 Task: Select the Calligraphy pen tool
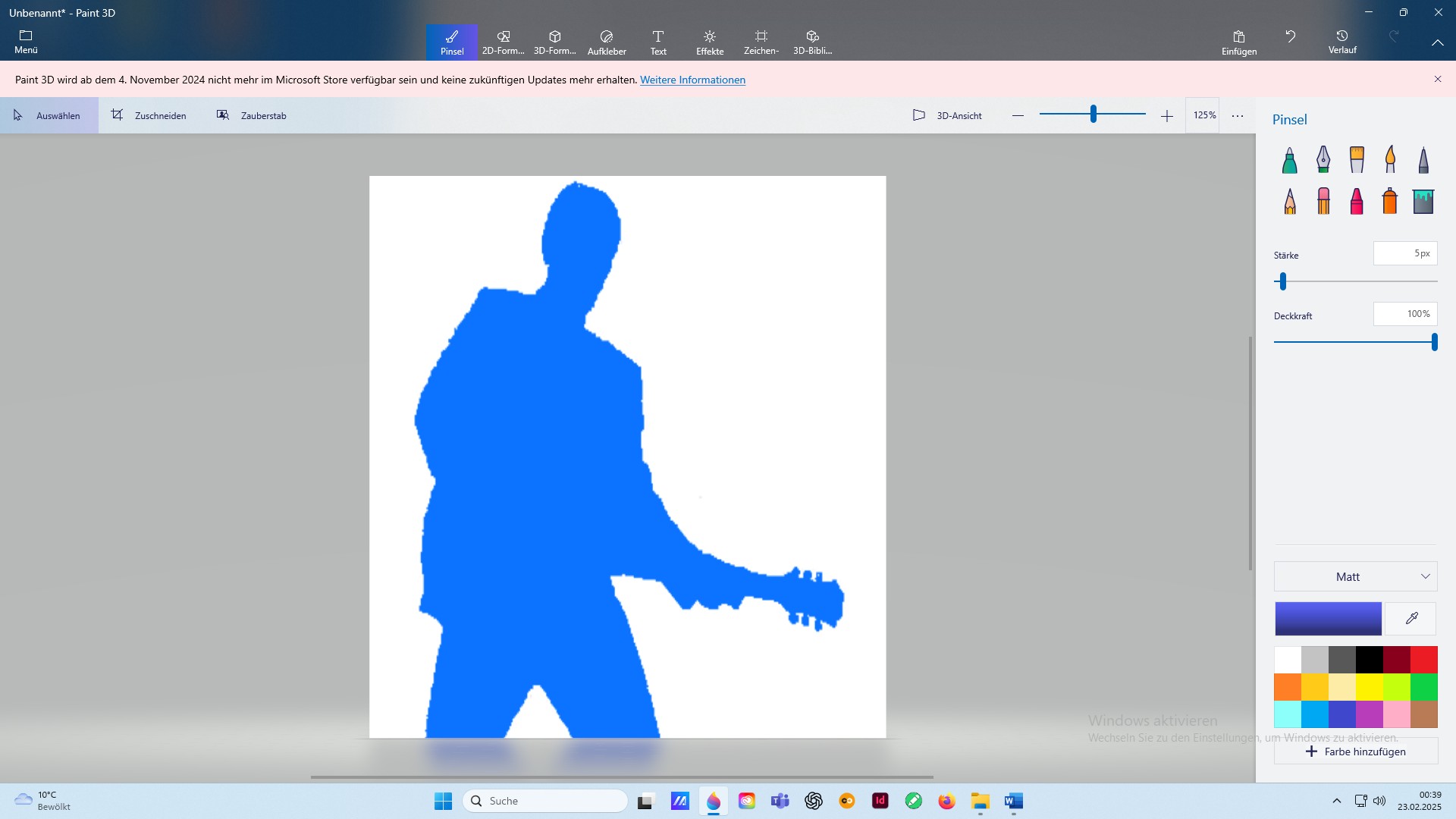tap(1323, 160)
